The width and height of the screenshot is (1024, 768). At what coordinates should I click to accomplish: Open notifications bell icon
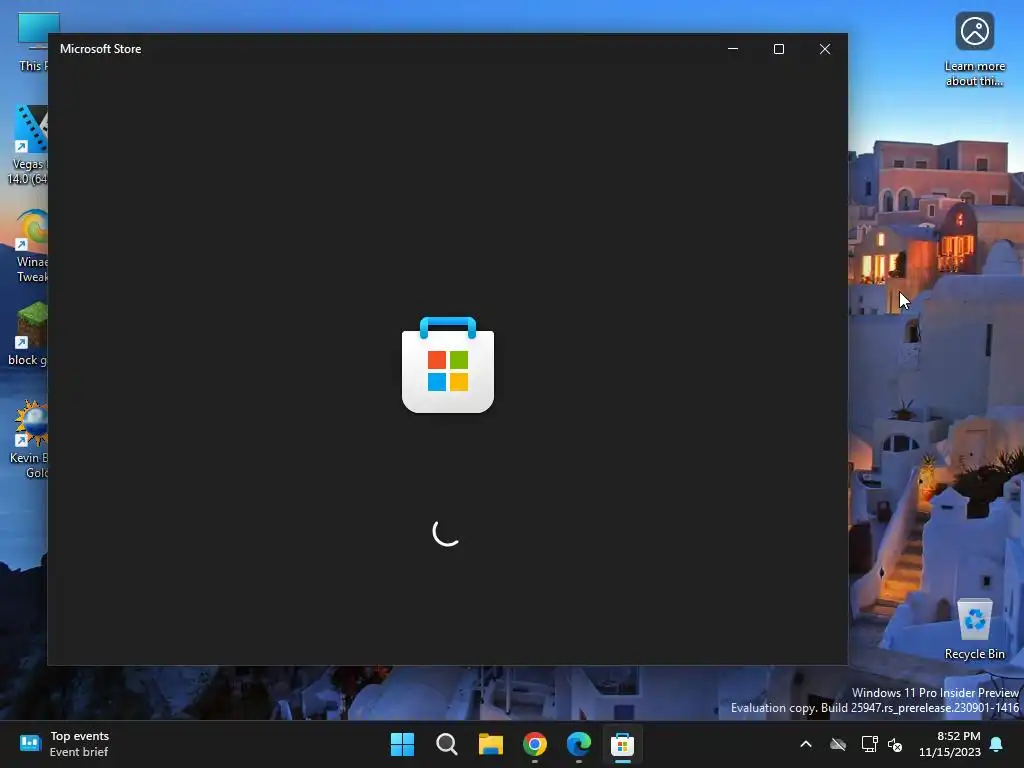point(997,744)
